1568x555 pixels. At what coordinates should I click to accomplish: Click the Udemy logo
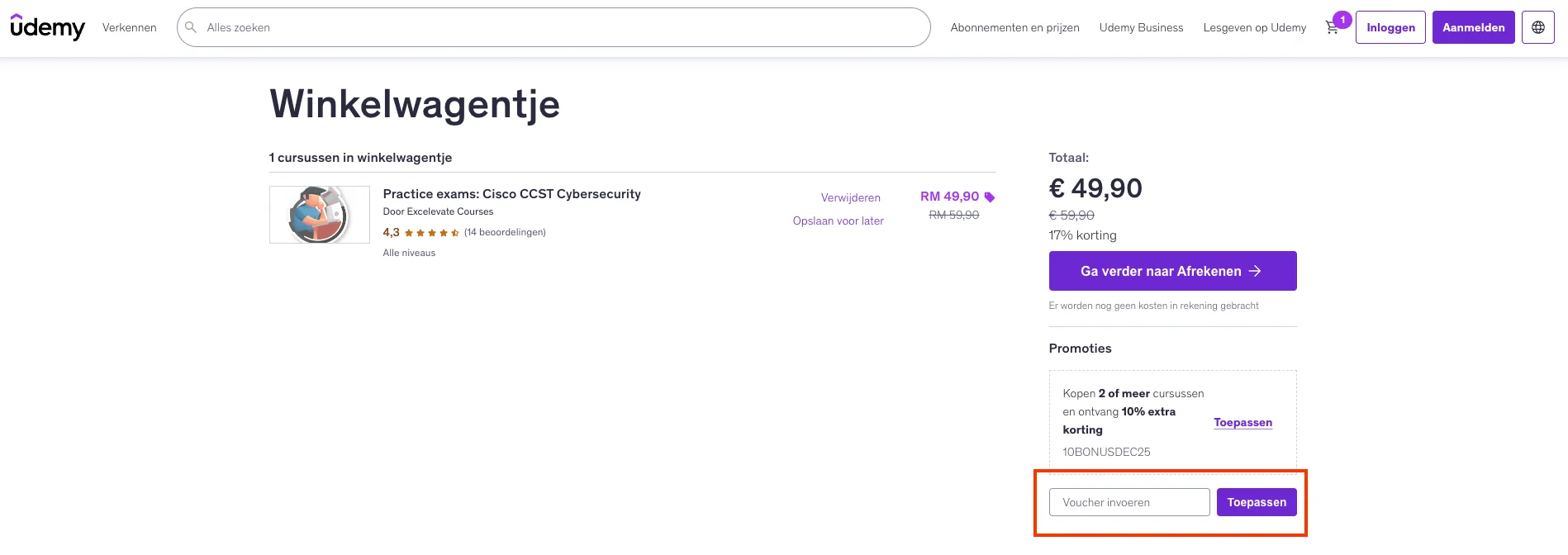coord(47,27)
